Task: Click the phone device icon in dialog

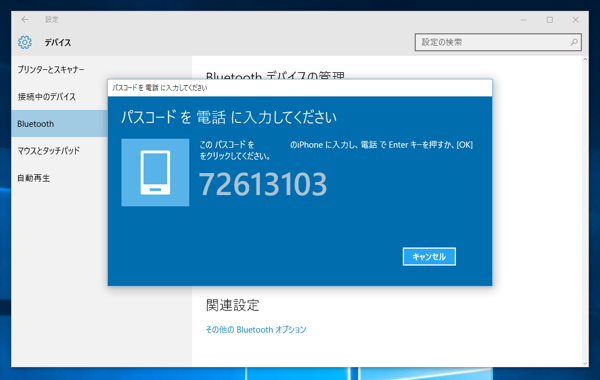Action: [155, 173]
